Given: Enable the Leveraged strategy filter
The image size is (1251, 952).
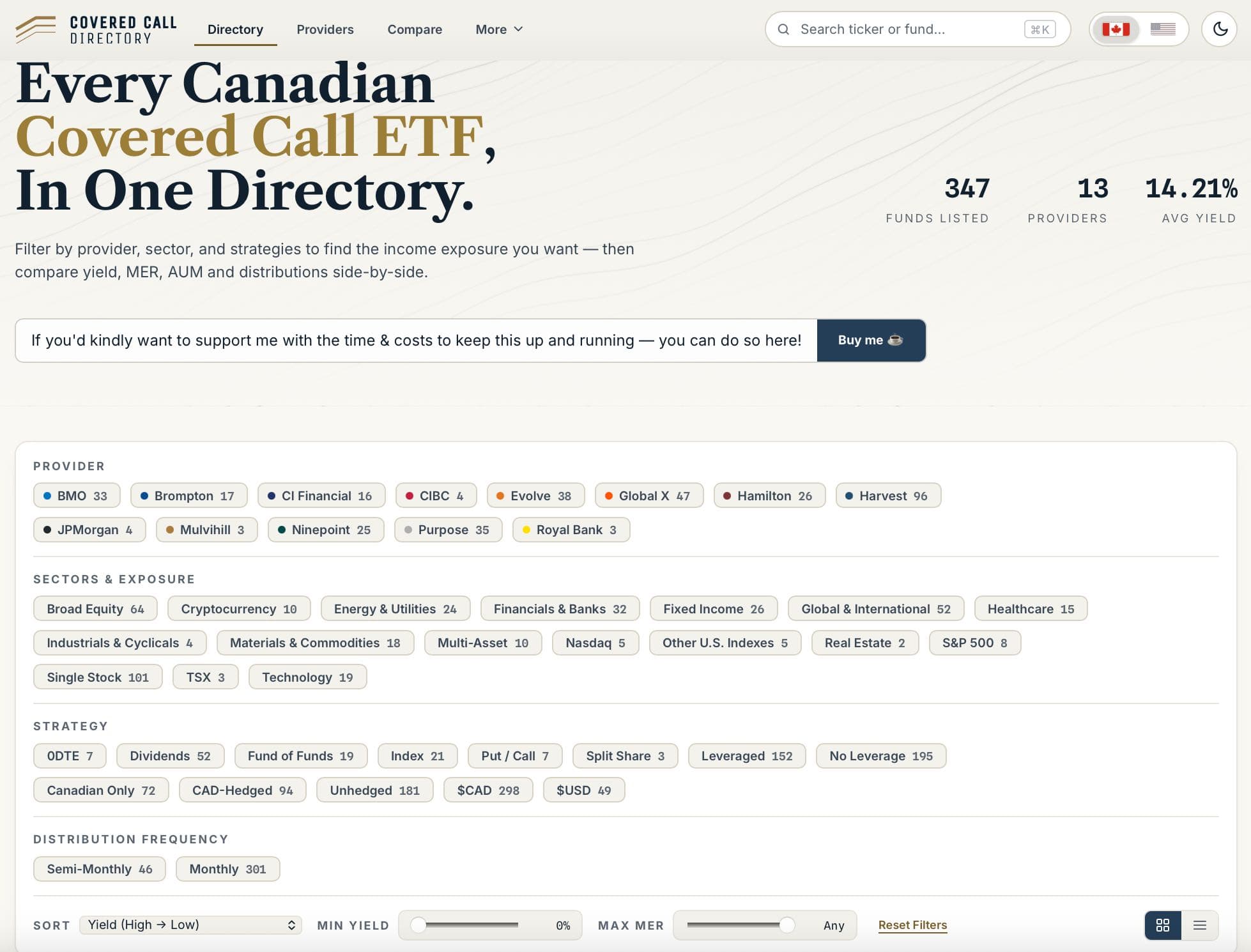Looking at the screenshot, I should click(747, 756).
